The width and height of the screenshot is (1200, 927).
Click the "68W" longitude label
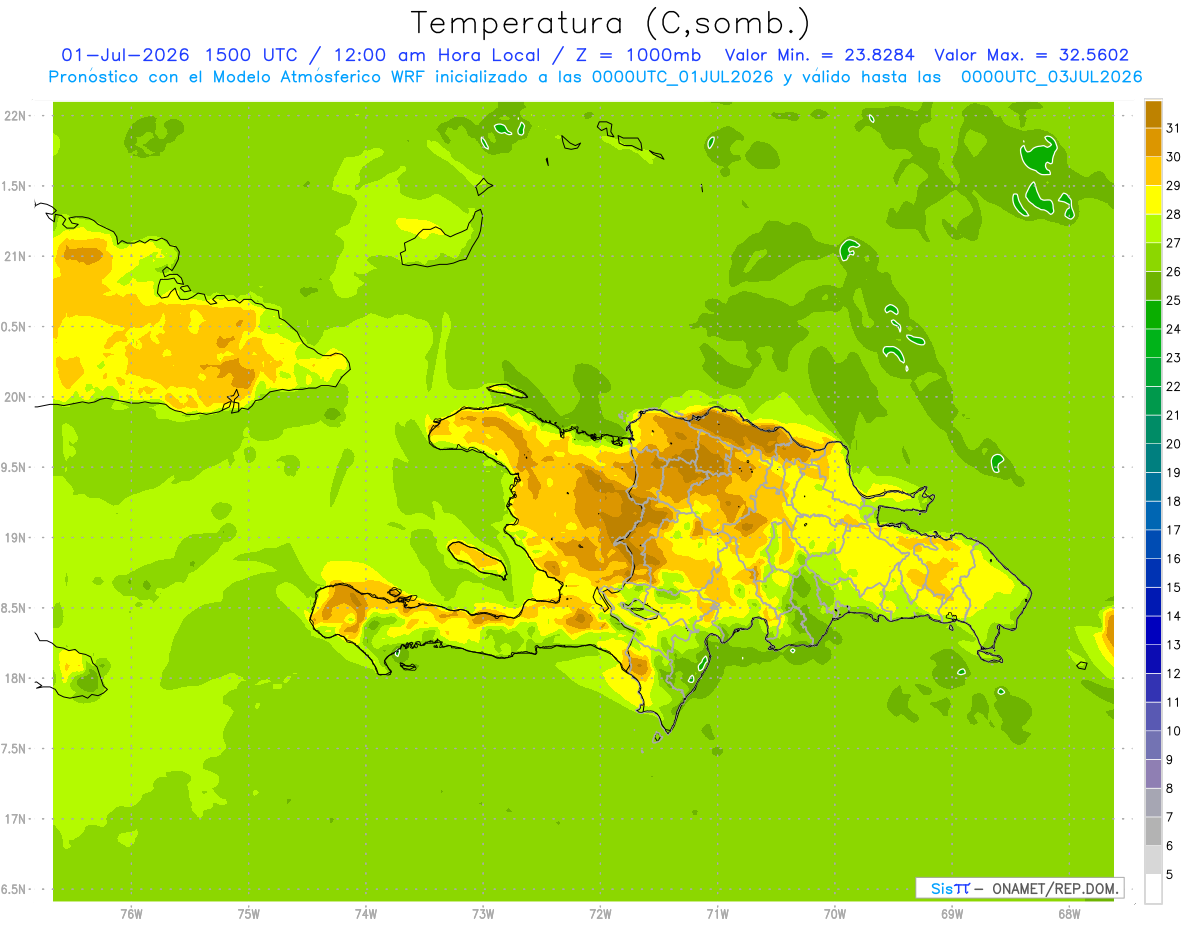pos(1069,914)
